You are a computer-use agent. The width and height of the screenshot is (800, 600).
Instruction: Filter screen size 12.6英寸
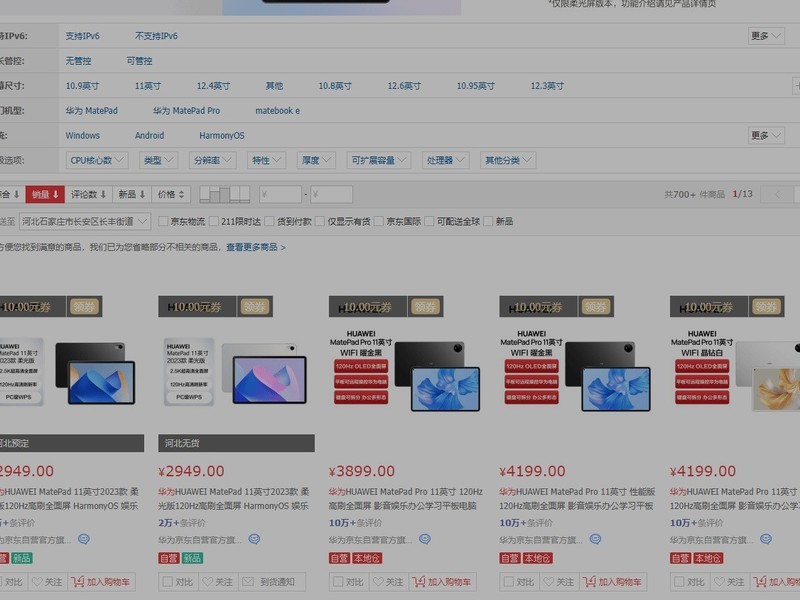coord(404,86)
